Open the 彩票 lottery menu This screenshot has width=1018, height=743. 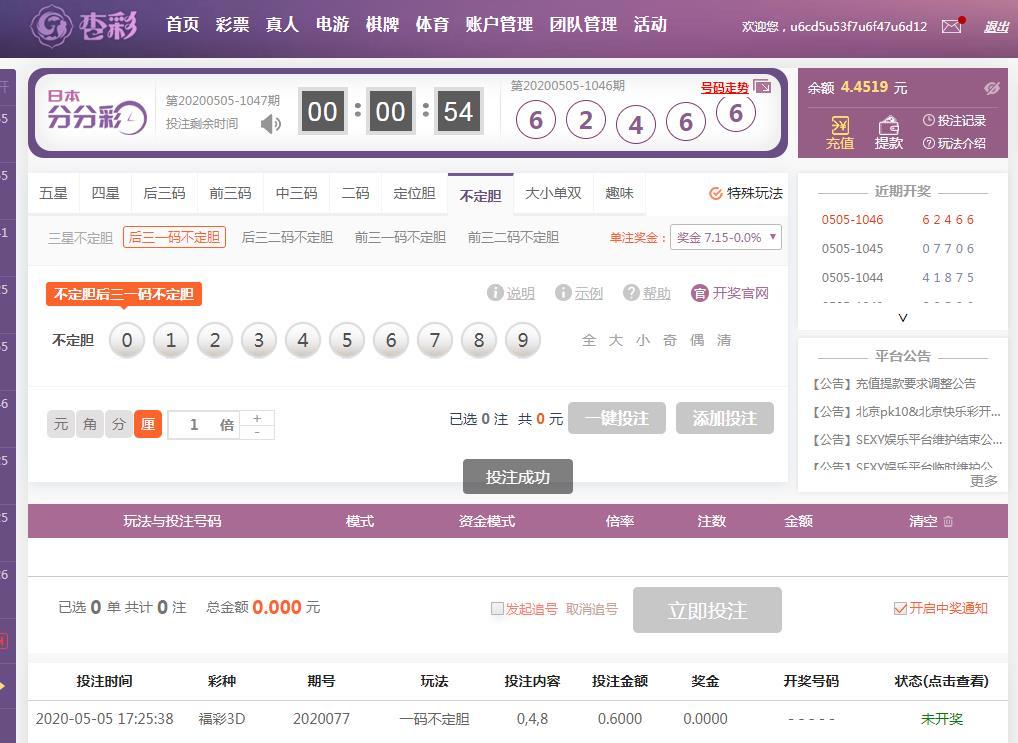pos(232,25)
